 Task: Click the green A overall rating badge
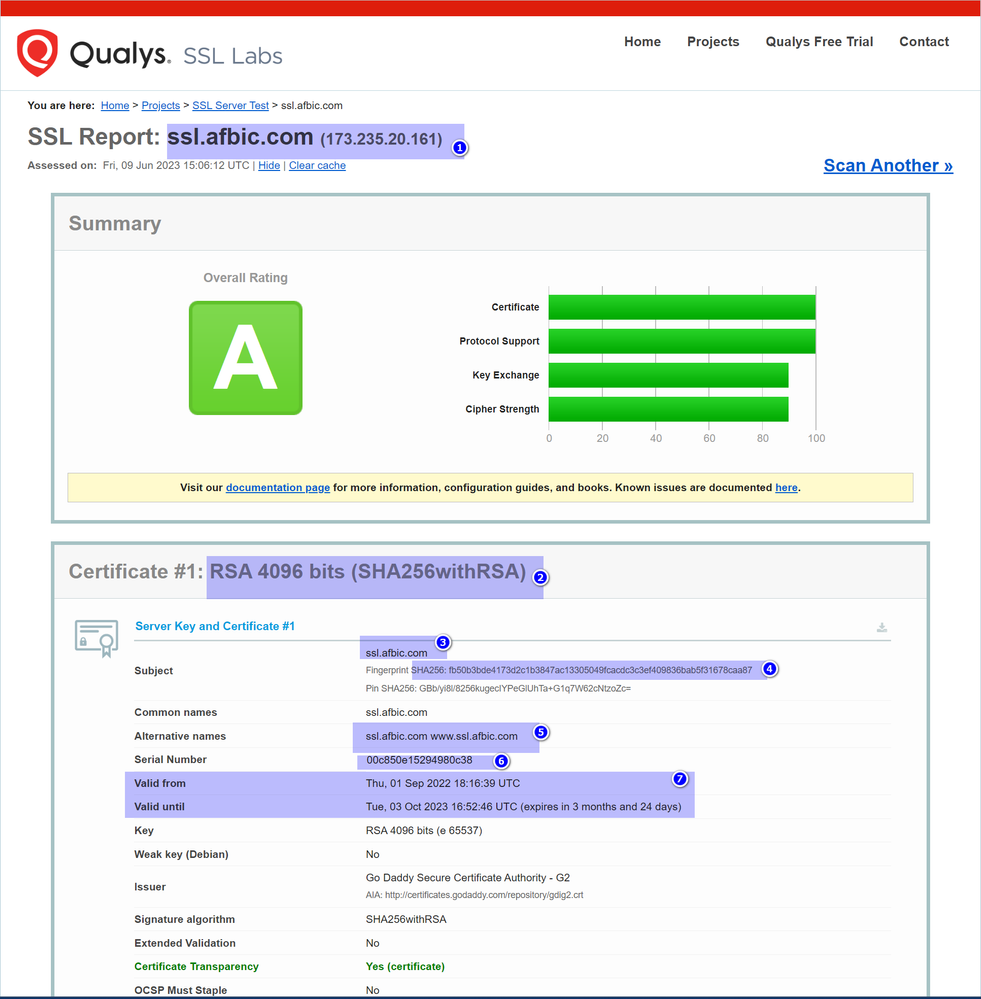pyautogui.click(x=245, y=358)
